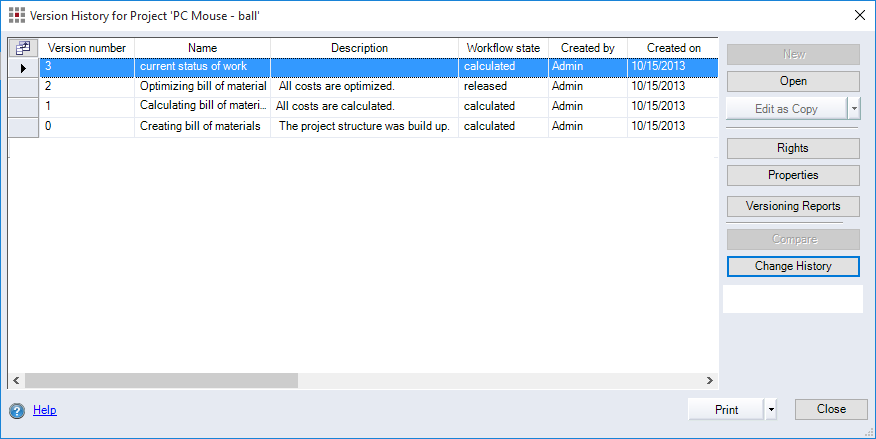
Task: Click the Close button at bottom right
Action: (x=831, y=409)
